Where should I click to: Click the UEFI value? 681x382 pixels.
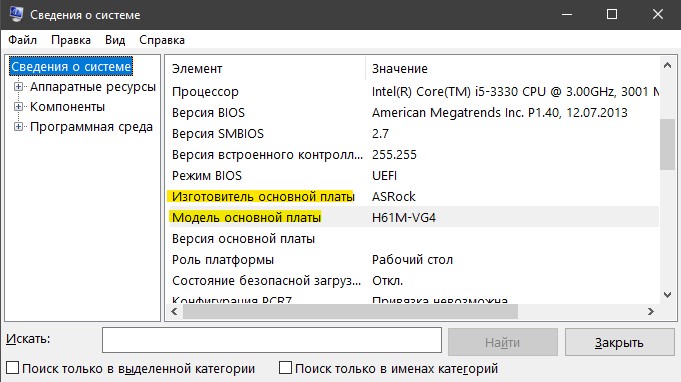tap(384, 175)
